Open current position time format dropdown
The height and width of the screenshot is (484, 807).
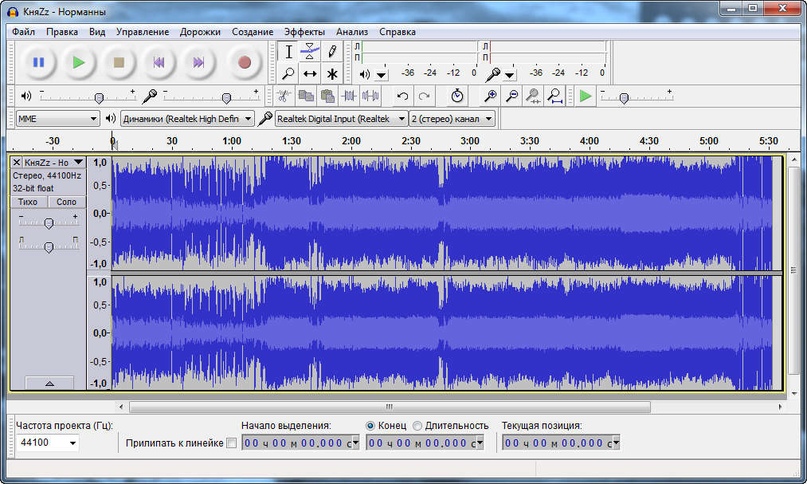pyautogui.click(x=616, y=443)
